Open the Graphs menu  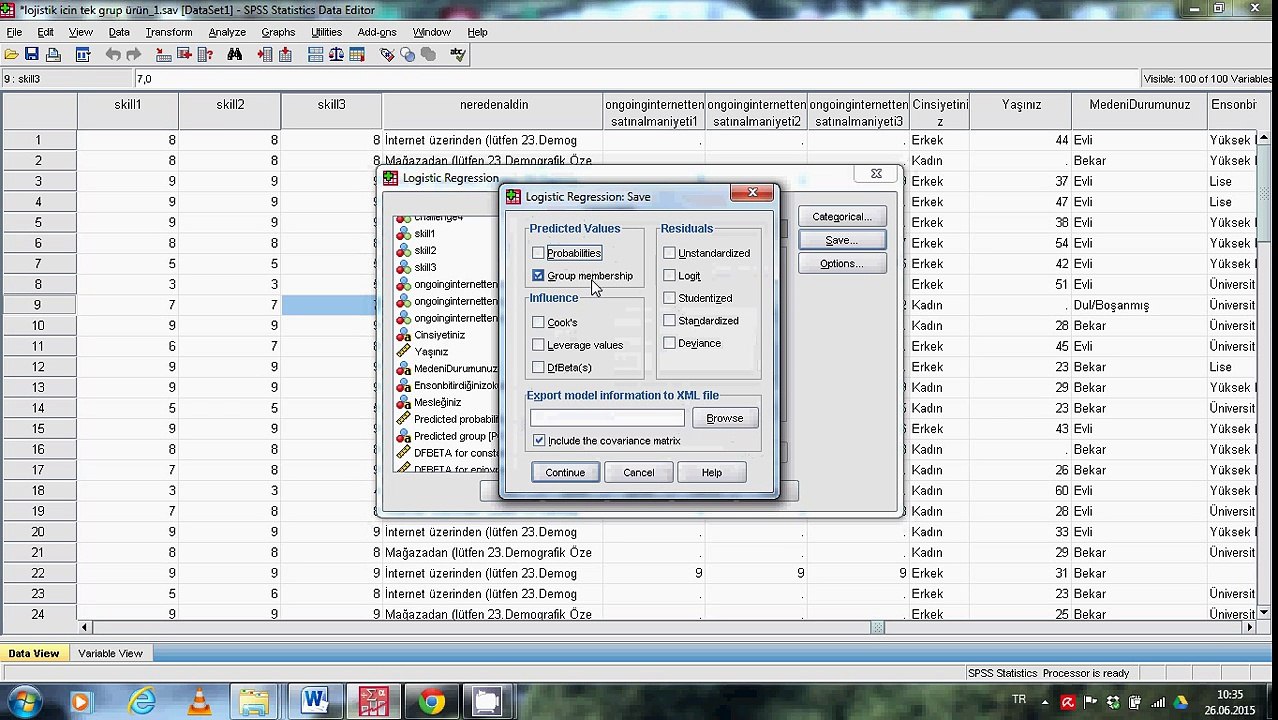pos(278,32)
